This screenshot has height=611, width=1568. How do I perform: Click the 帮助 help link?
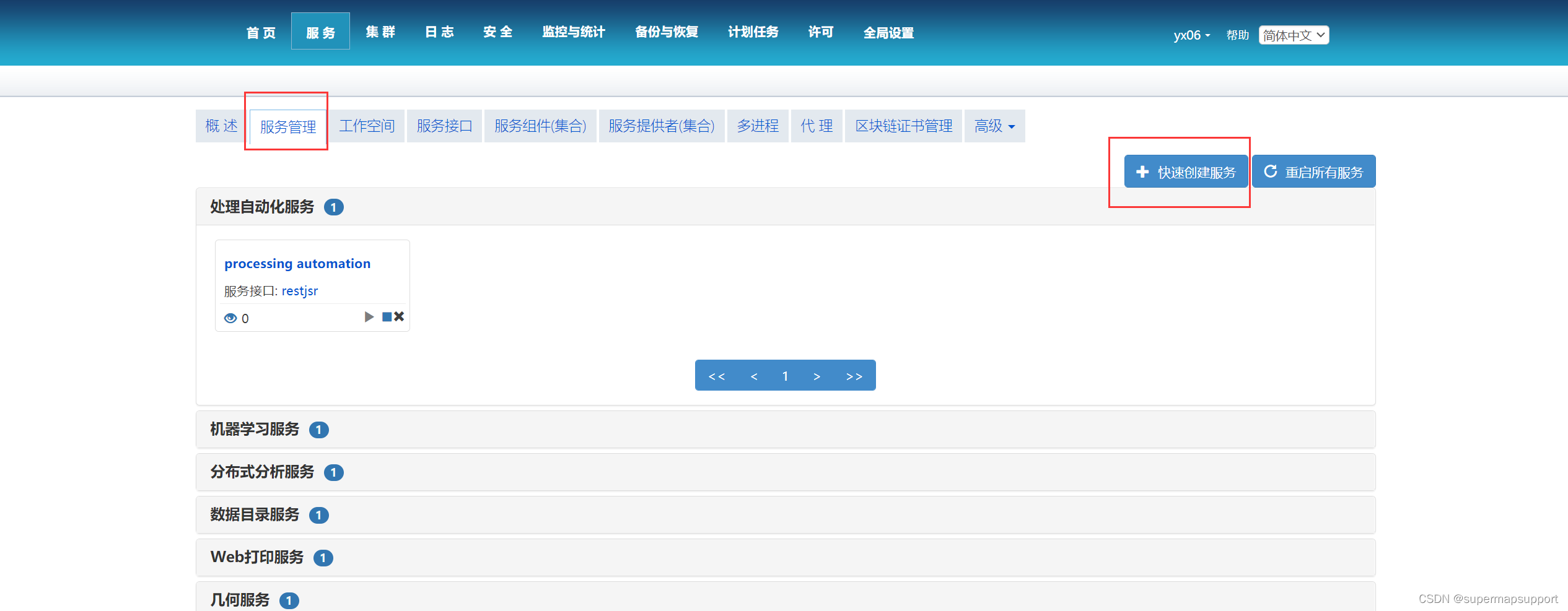1237,35
